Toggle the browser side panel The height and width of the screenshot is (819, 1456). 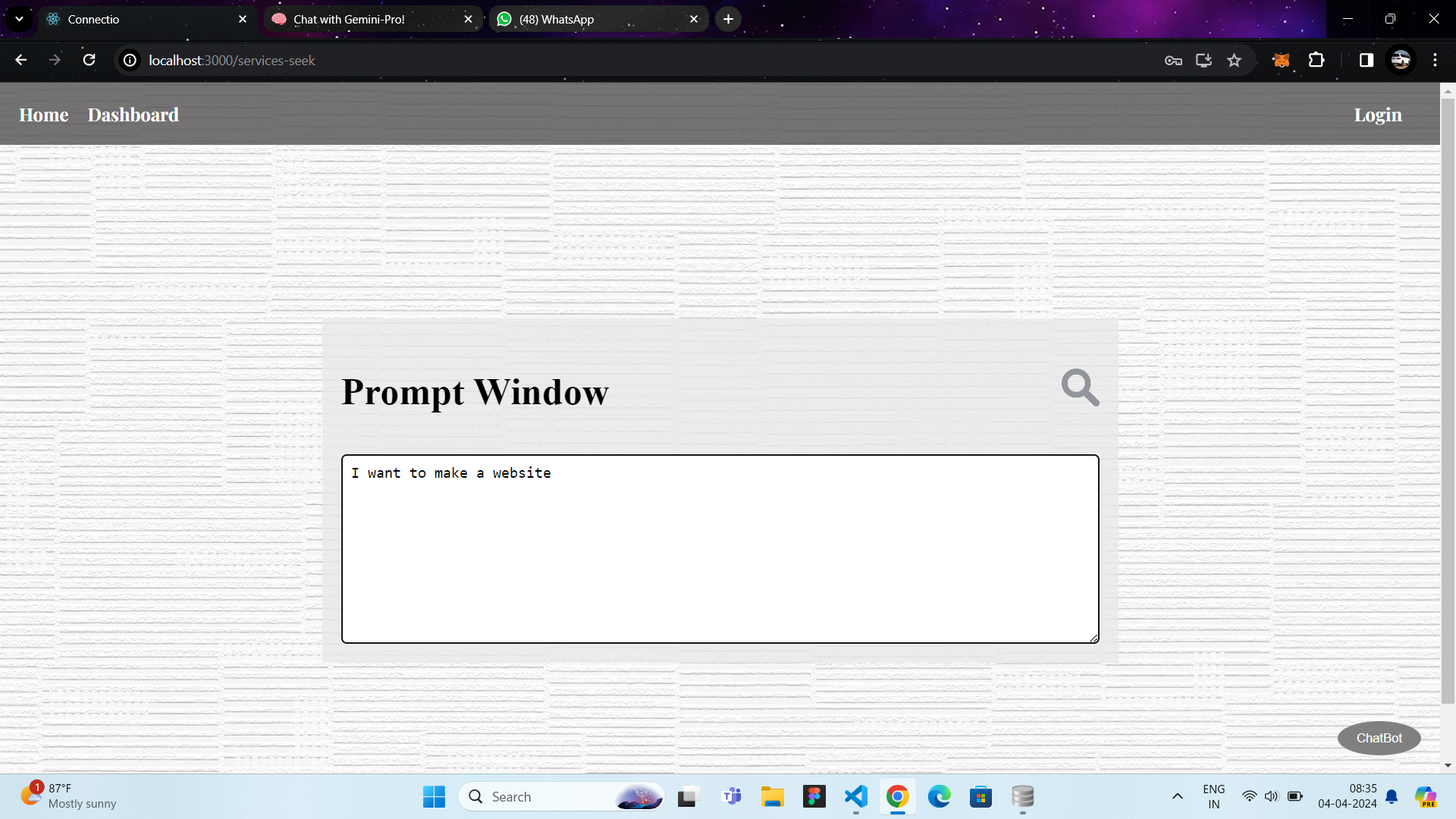point(1366,61)
